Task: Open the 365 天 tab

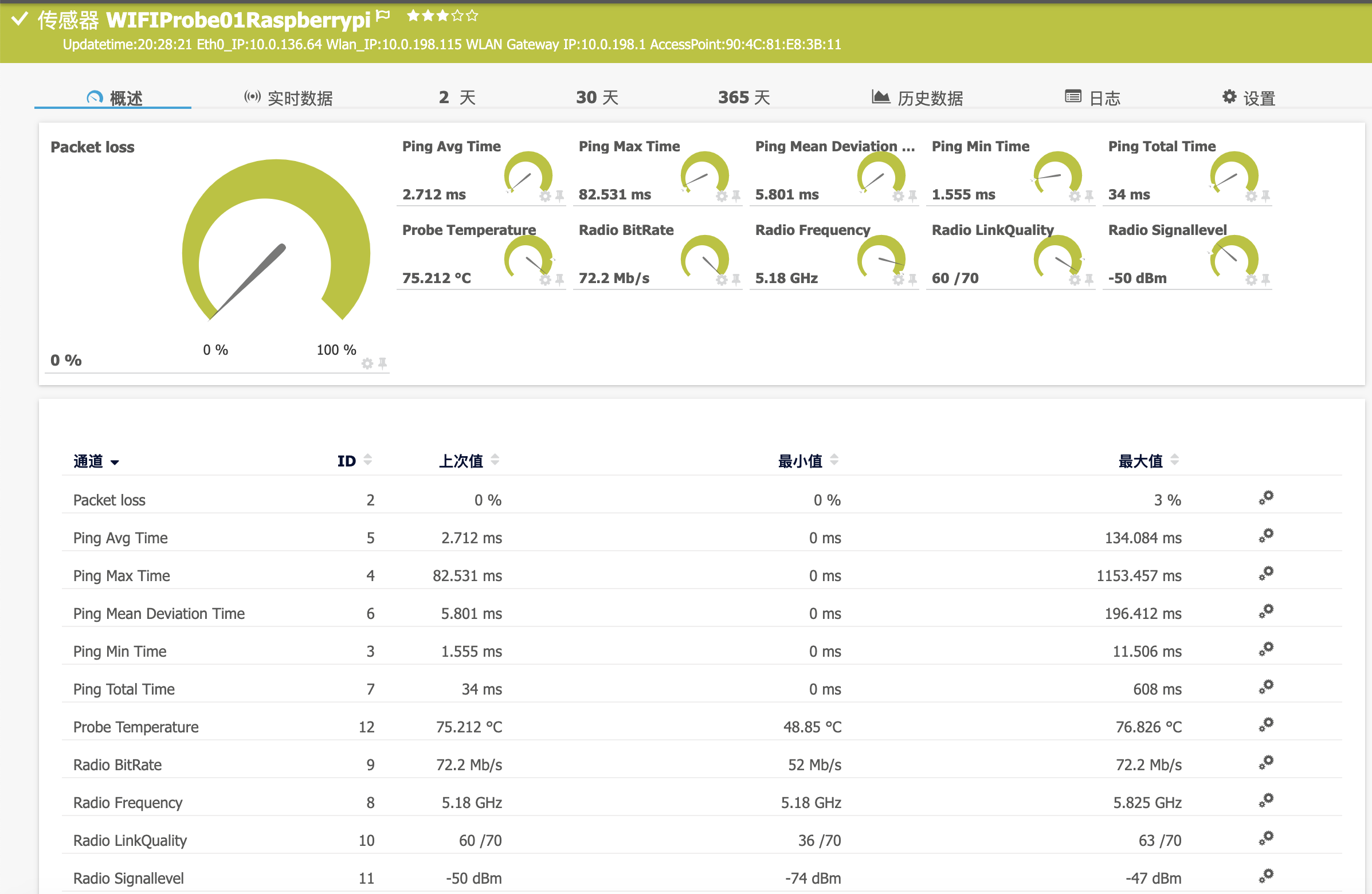Action: pyautogui.click(x=744, y=97)
